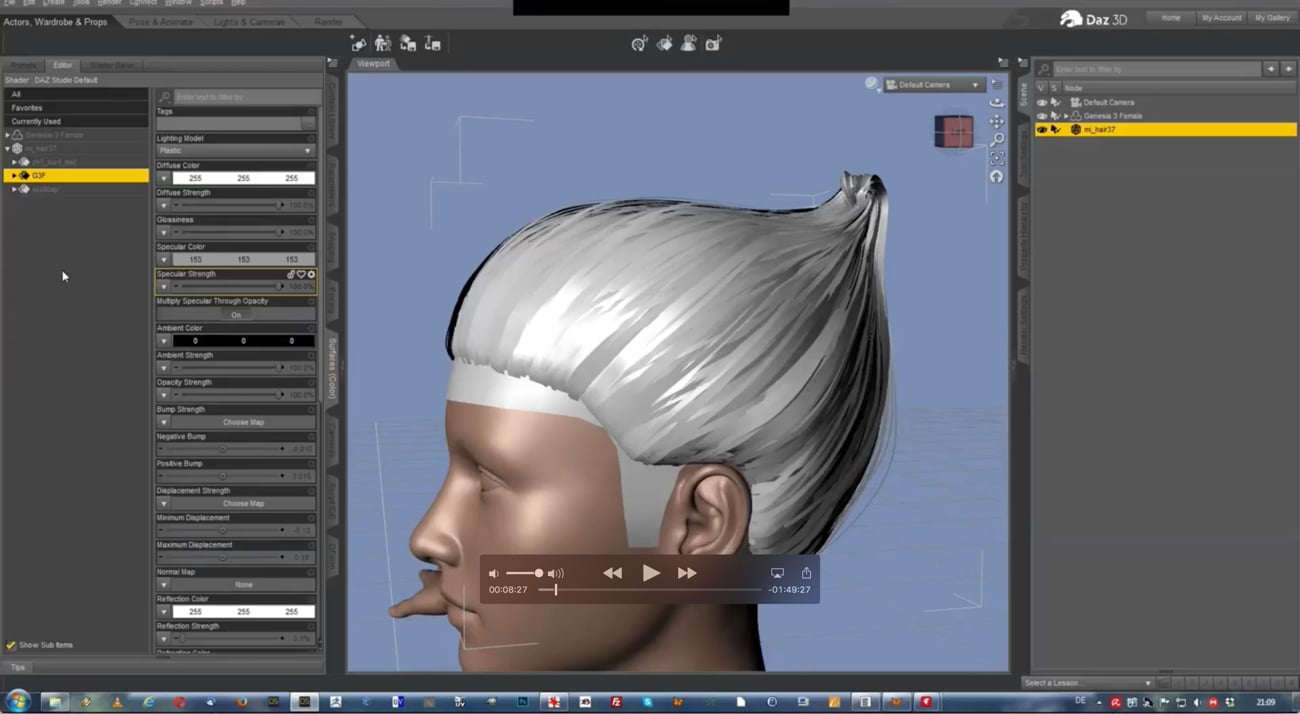Open the Lighting Model Plastic dropdown
1300x714 pixels.
(236, 150)
